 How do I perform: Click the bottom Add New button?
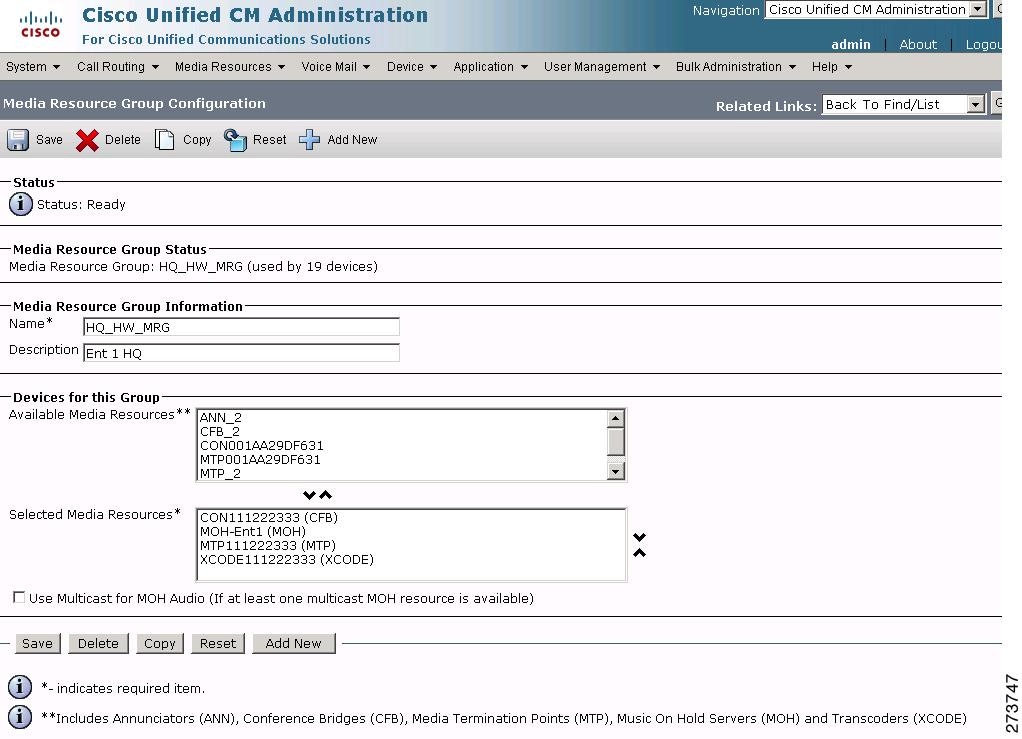click(293, 643)
